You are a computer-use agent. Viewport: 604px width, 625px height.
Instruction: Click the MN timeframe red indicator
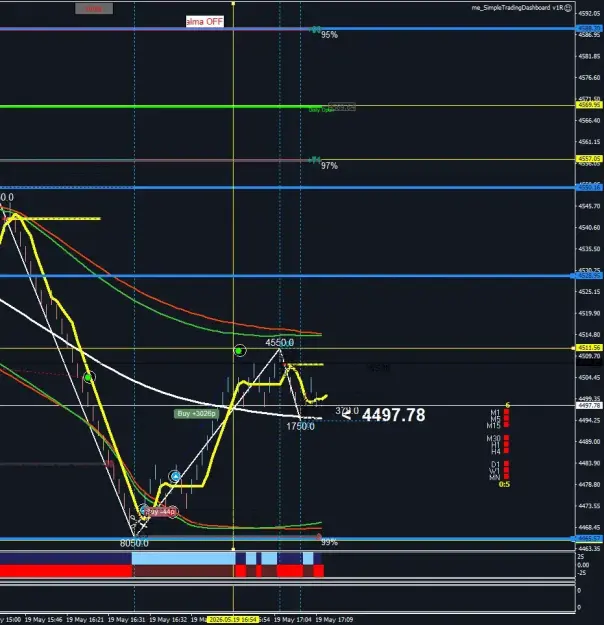506,477
